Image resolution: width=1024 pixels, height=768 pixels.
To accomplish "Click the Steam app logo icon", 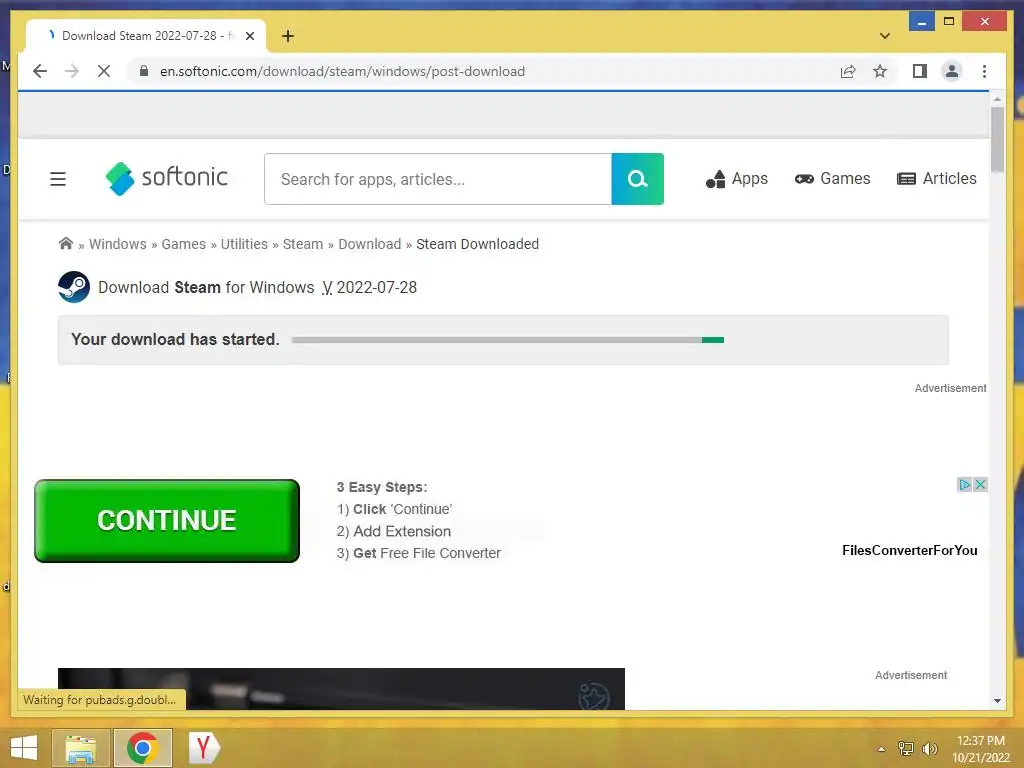I will pyautogui.click(x=74, y=287).
